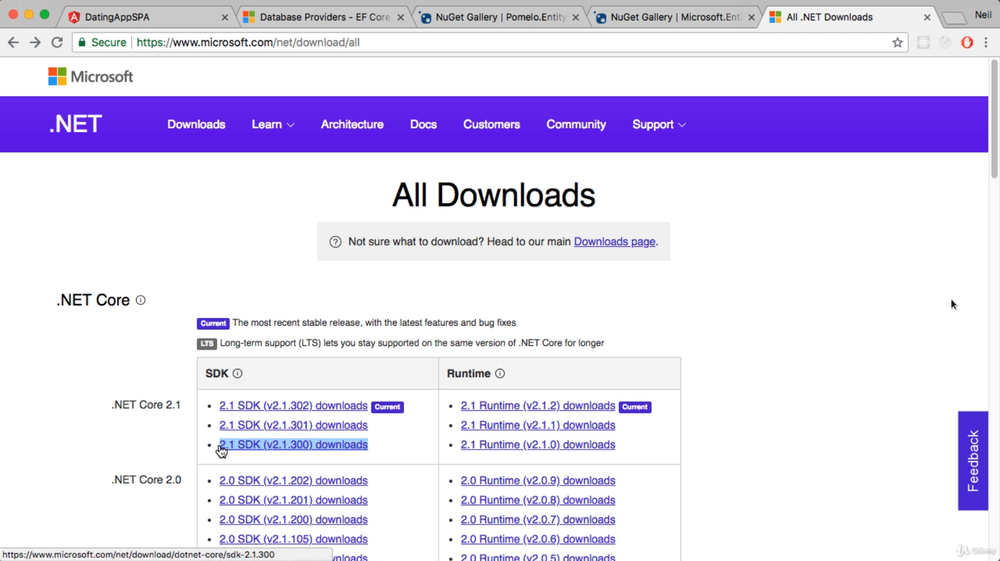Close the Database Providers tab

401,17
